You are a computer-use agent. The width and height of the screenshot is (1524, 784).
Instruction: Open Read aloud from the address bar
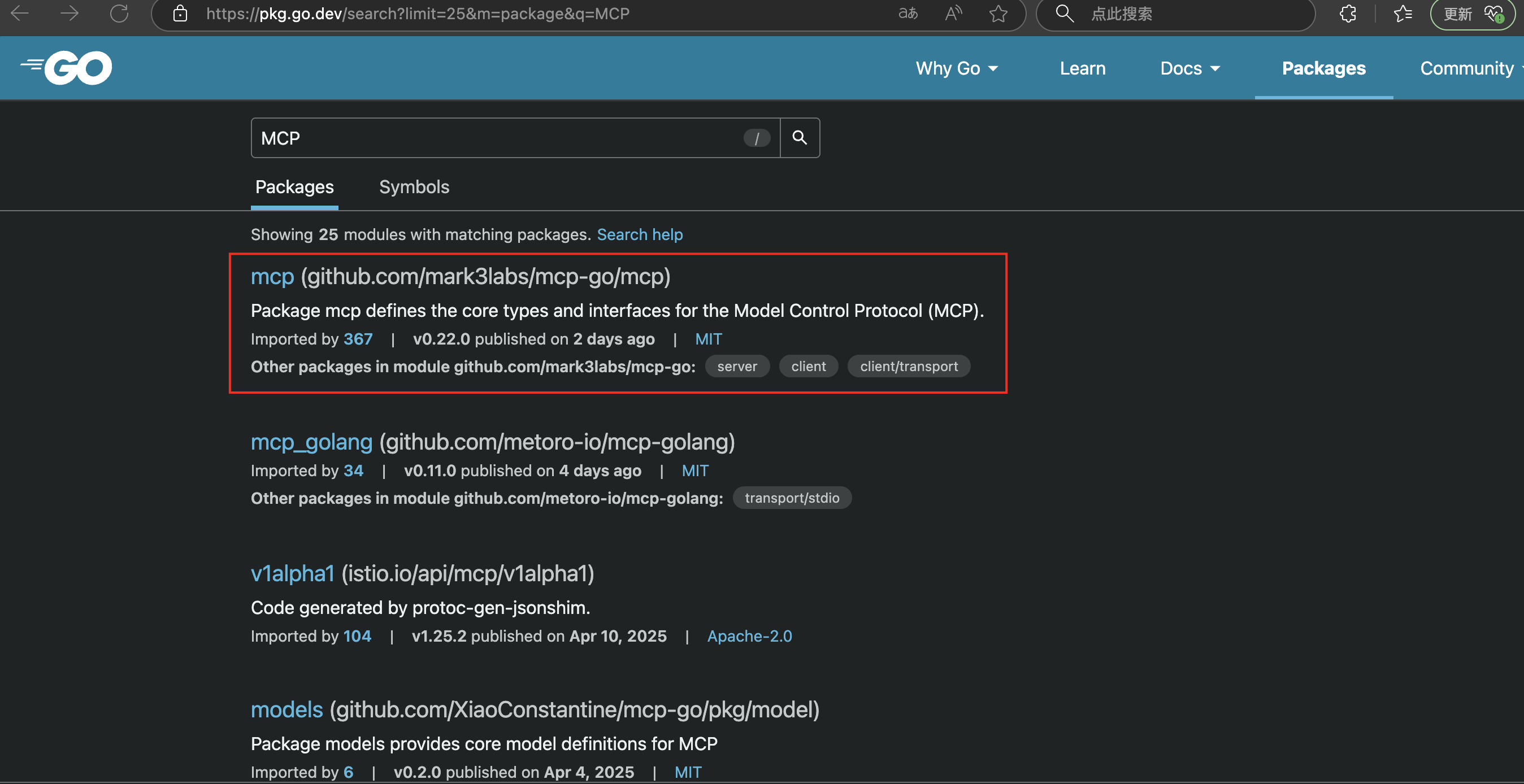click(x=953, y=14)
